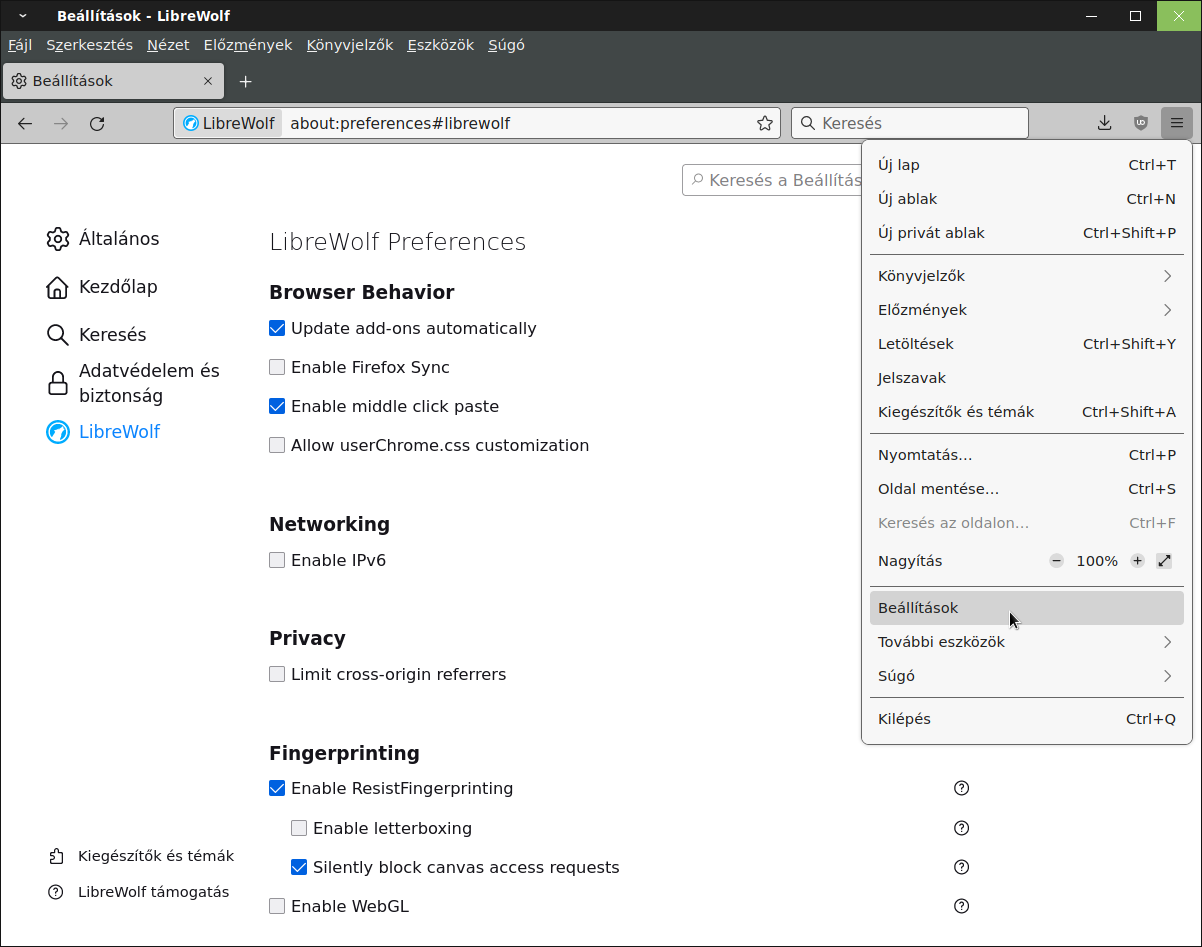Open the Súgó menu in menu bar
This screenshot has width=1202, height=947.
[506, 45]
